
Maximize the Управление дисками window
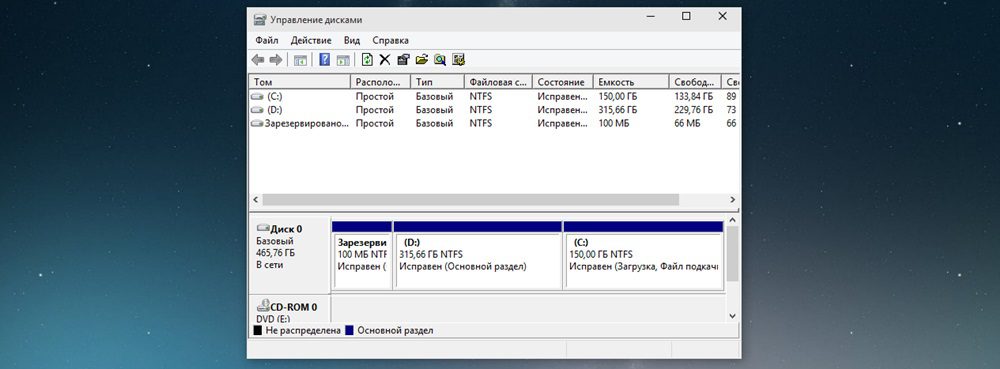click(x=686, y=17)
